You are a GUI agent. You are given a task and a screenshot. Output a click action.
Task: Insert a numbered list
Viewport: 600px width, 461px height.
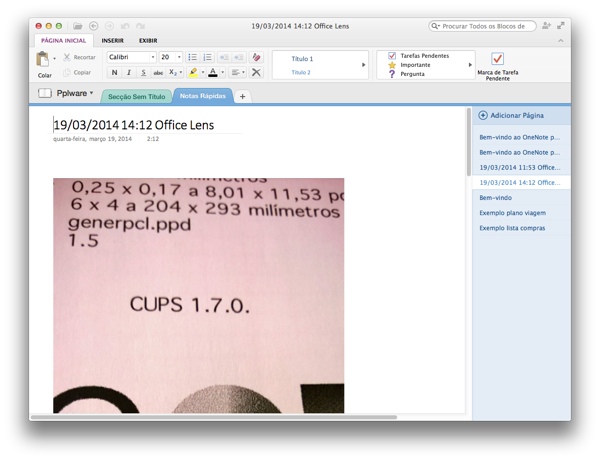click(208, 57)
